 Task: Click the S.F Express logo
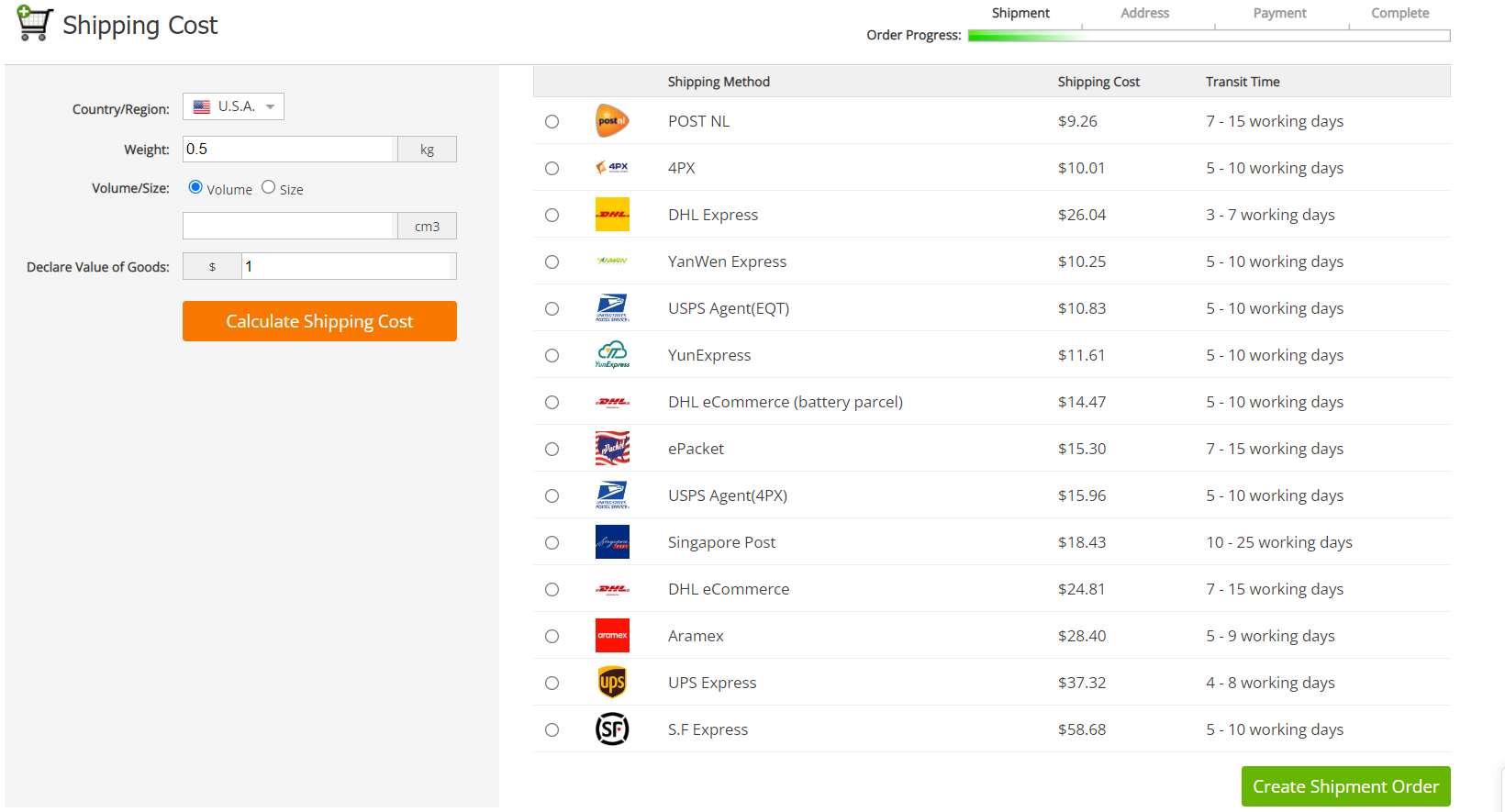(x=612, y=729)
